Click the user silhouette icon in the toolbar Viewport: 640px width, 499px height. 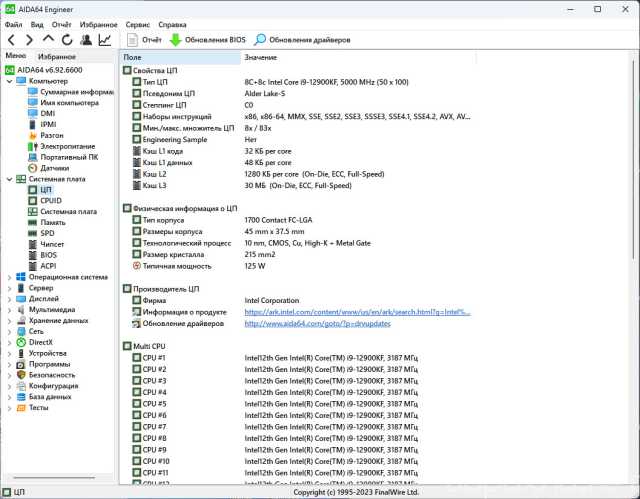click(86, 40)
